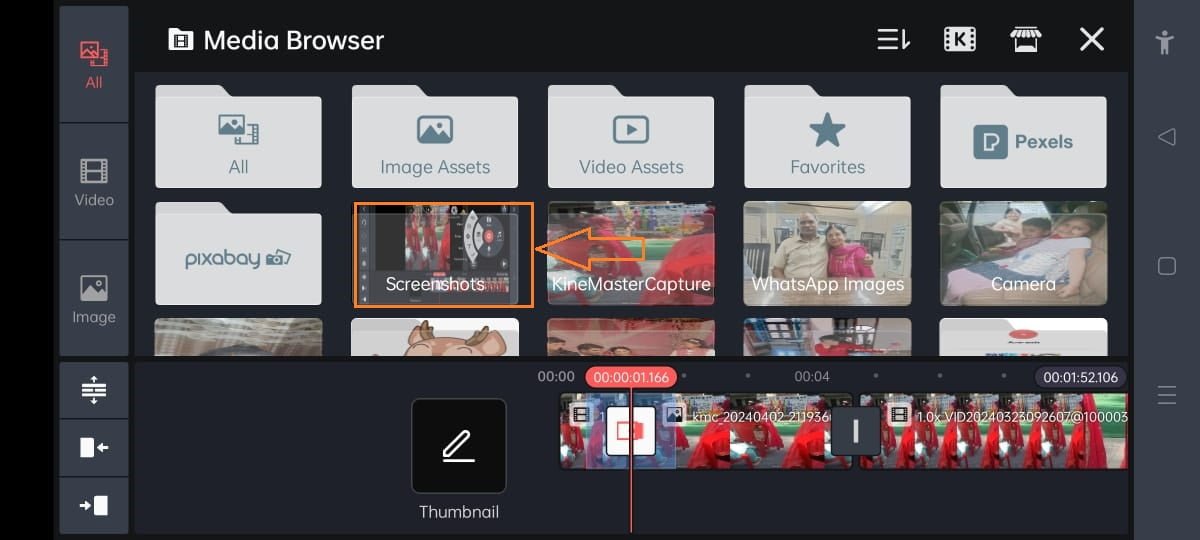Switch to the All media tab
This screenshot has width=1200, height=540.
tap(93, 64)
